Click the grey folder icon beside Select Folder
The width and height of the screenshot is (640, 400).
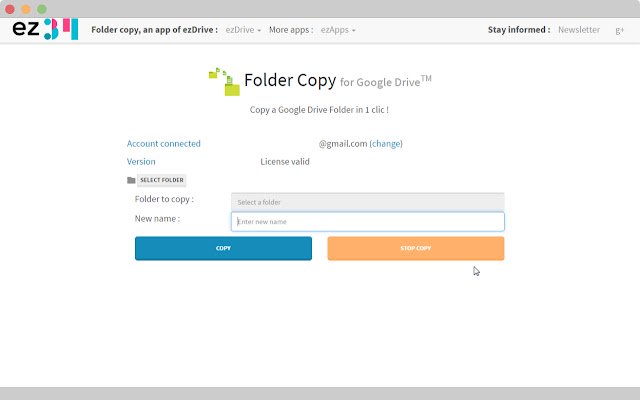[131, 180]
